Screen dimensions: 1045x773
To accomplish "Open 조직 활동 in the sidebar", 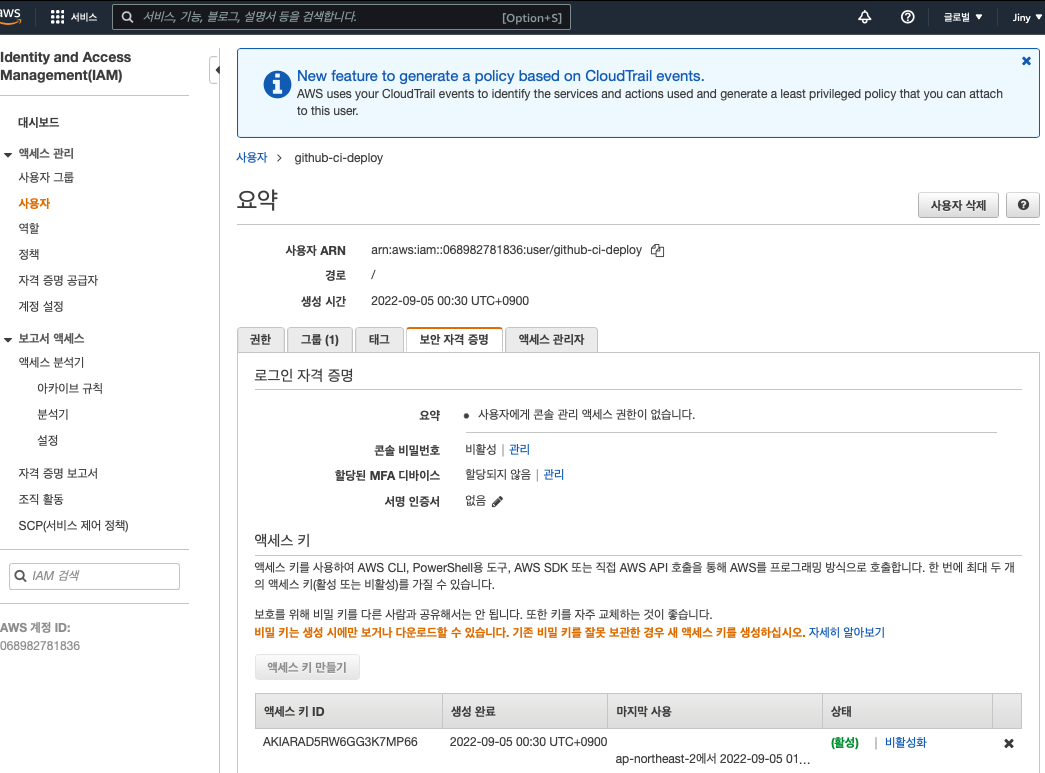I will (41, 499).
